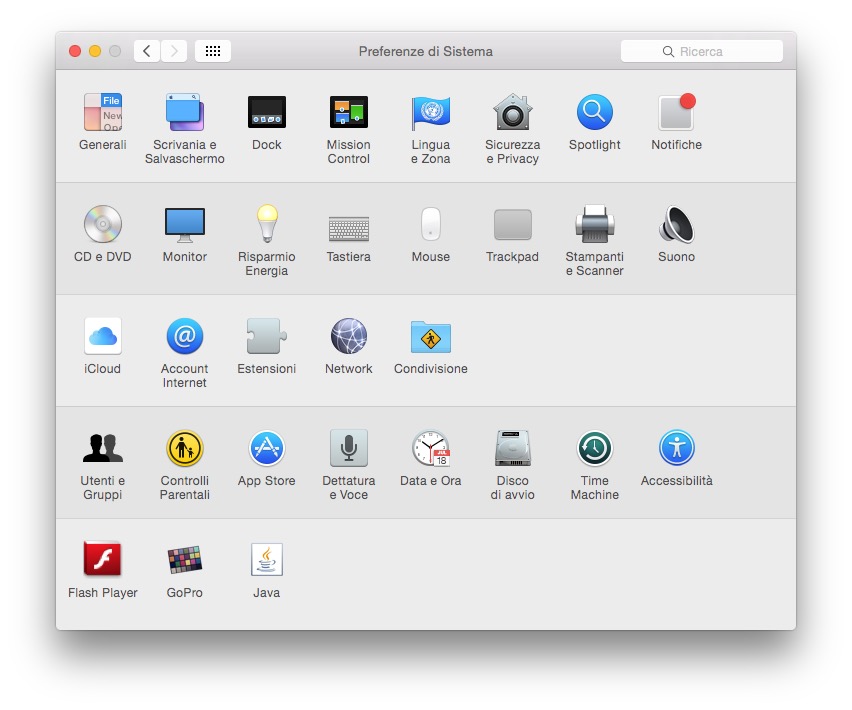Open Scrivania e Salvaschermo settings

pyautogui.click(x=185, y=113)
